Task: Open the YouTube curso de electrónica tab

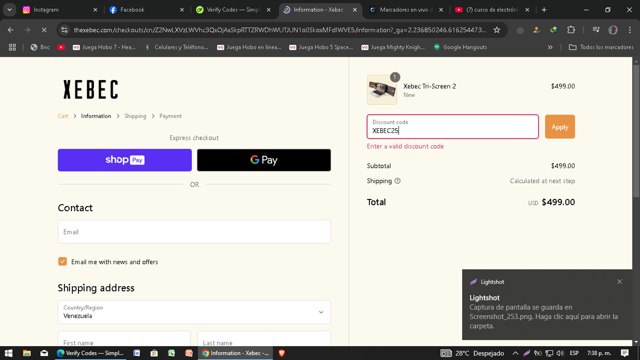Action: point(492,10)
